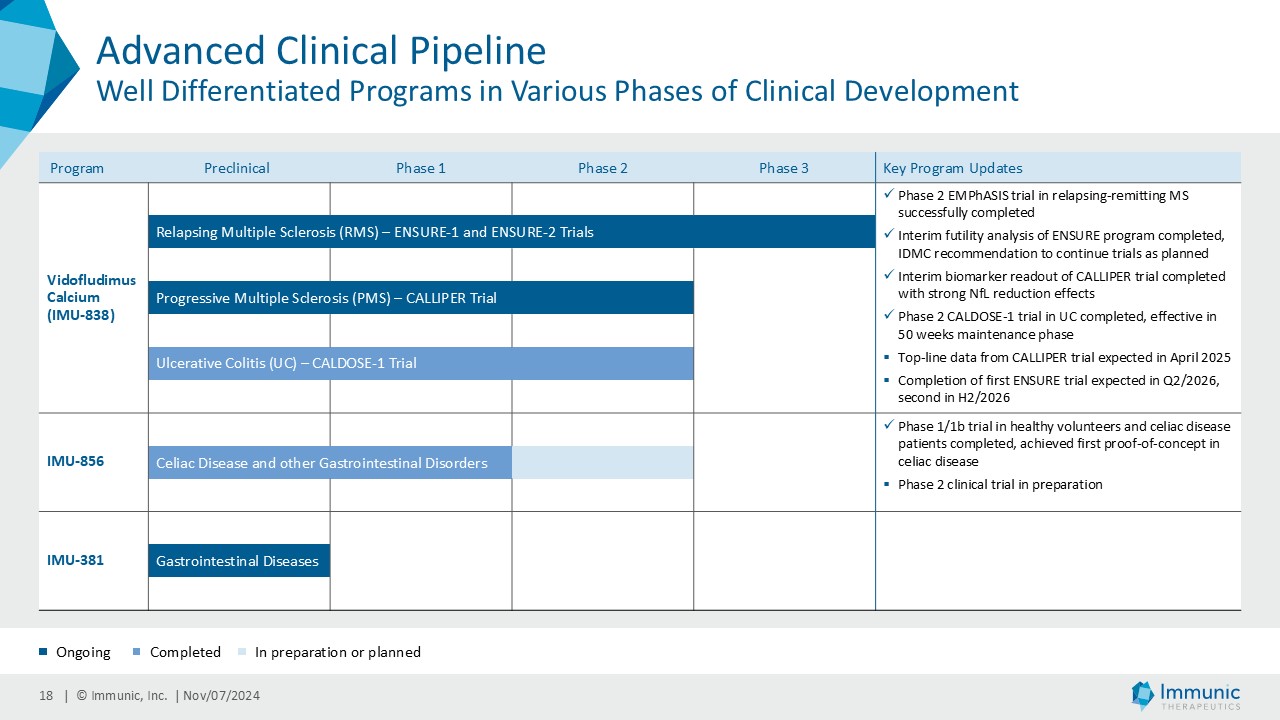
Task: Click the IMU-856 program row label
Action: pos(75,462)
